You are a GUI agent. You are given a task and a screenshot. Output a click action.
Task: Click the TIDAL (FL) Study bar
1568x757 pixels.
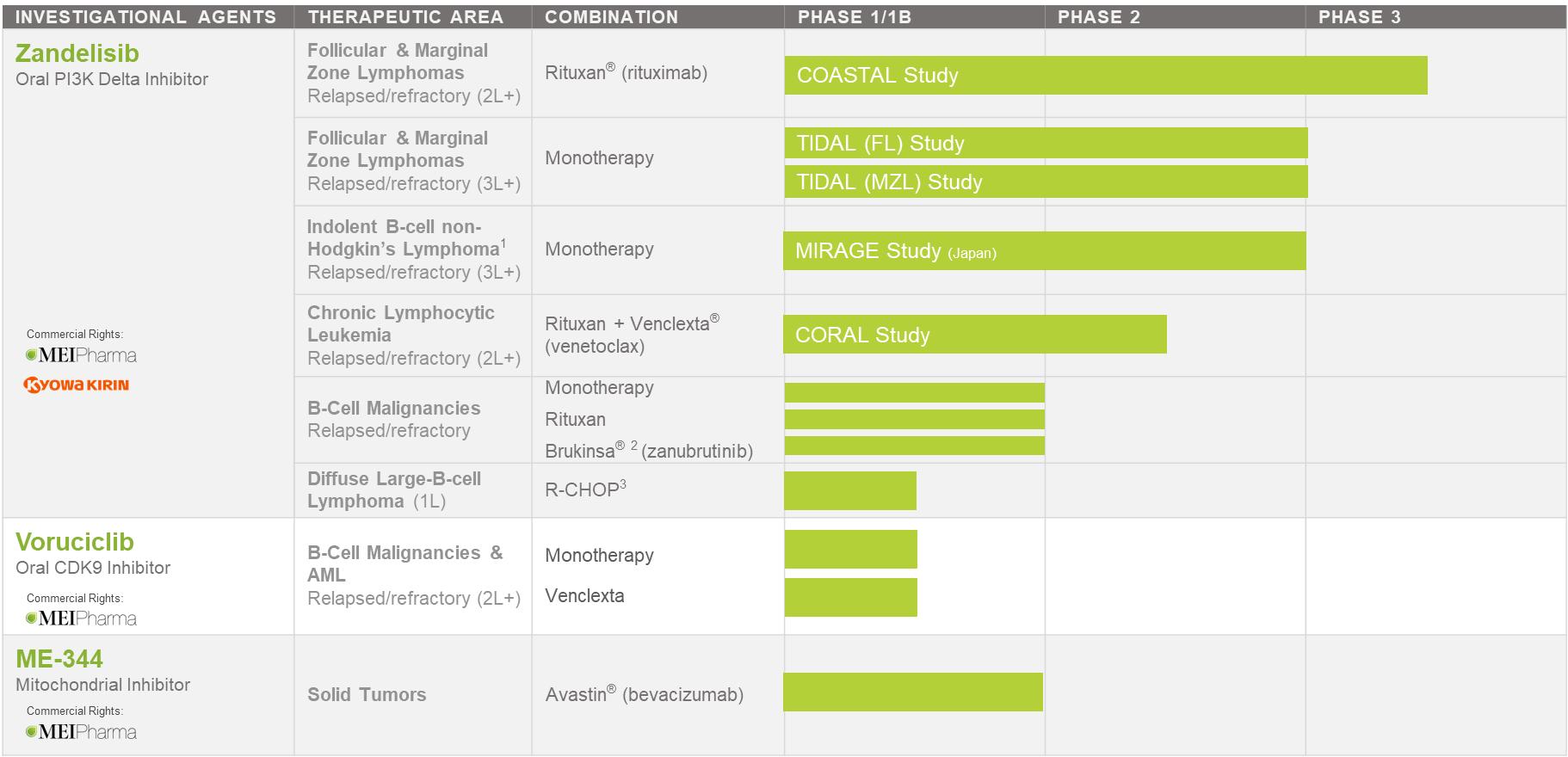point(1045,144)
